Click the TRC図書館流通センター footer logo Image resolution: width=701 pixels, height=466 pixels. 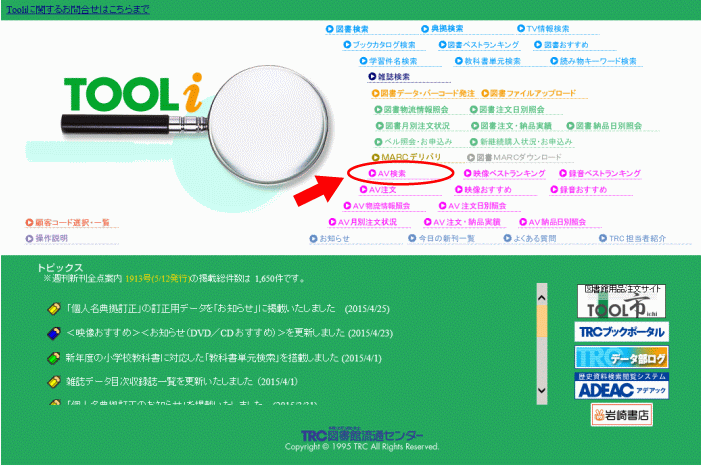(x=362, y=435)
